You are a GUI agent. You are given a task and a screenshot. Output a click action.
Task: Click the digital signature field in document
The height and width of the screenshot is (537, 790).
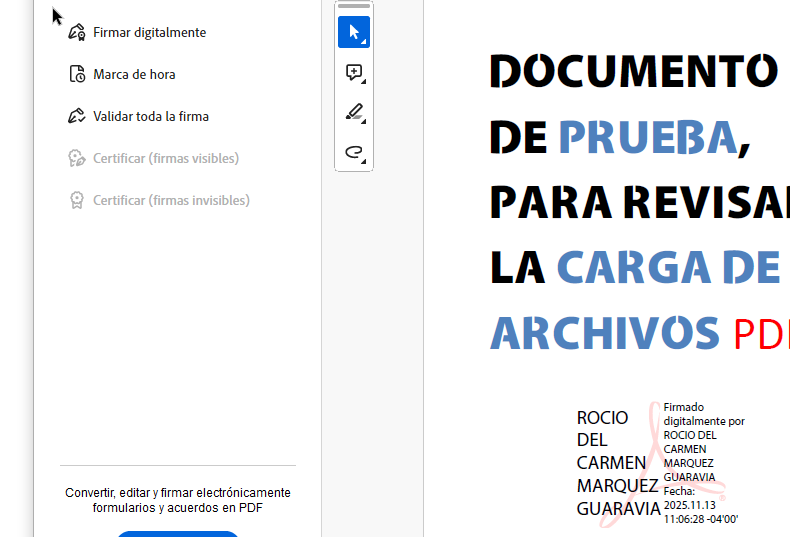click(660, 463)
